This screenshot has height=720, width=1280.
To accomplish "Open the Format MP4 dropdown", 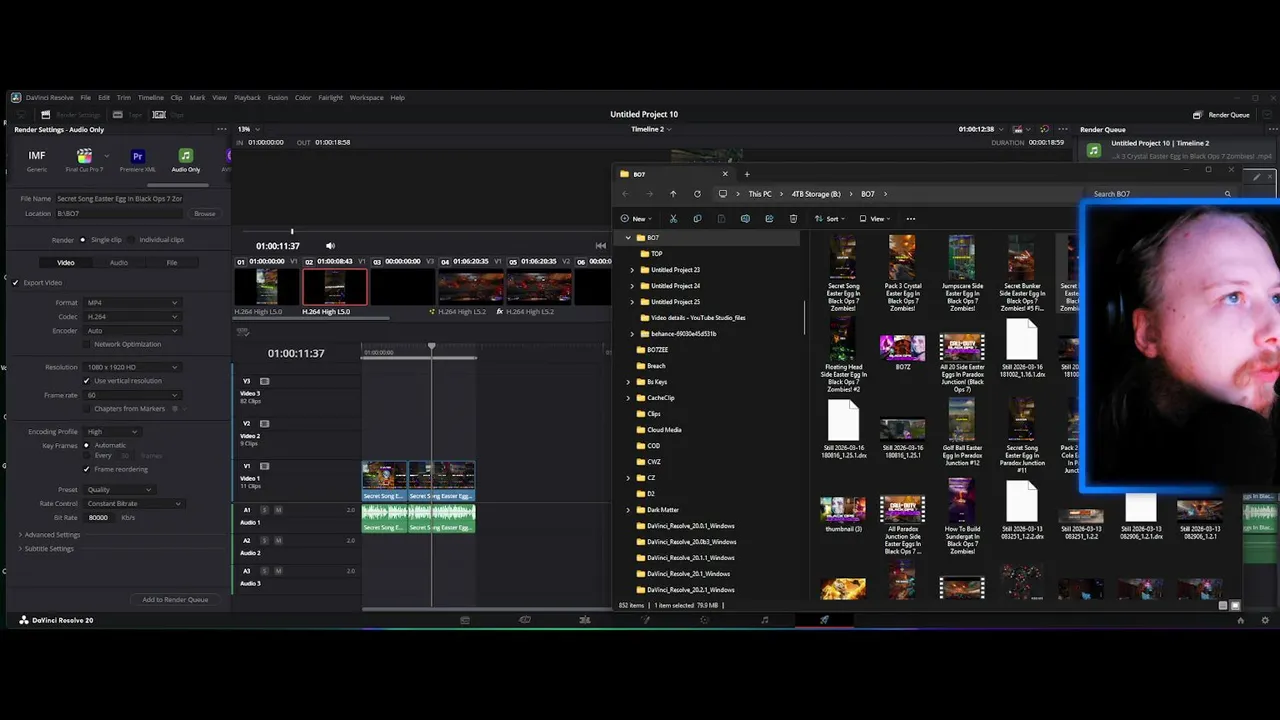I will pyautogui.click(x=132, y=303).
